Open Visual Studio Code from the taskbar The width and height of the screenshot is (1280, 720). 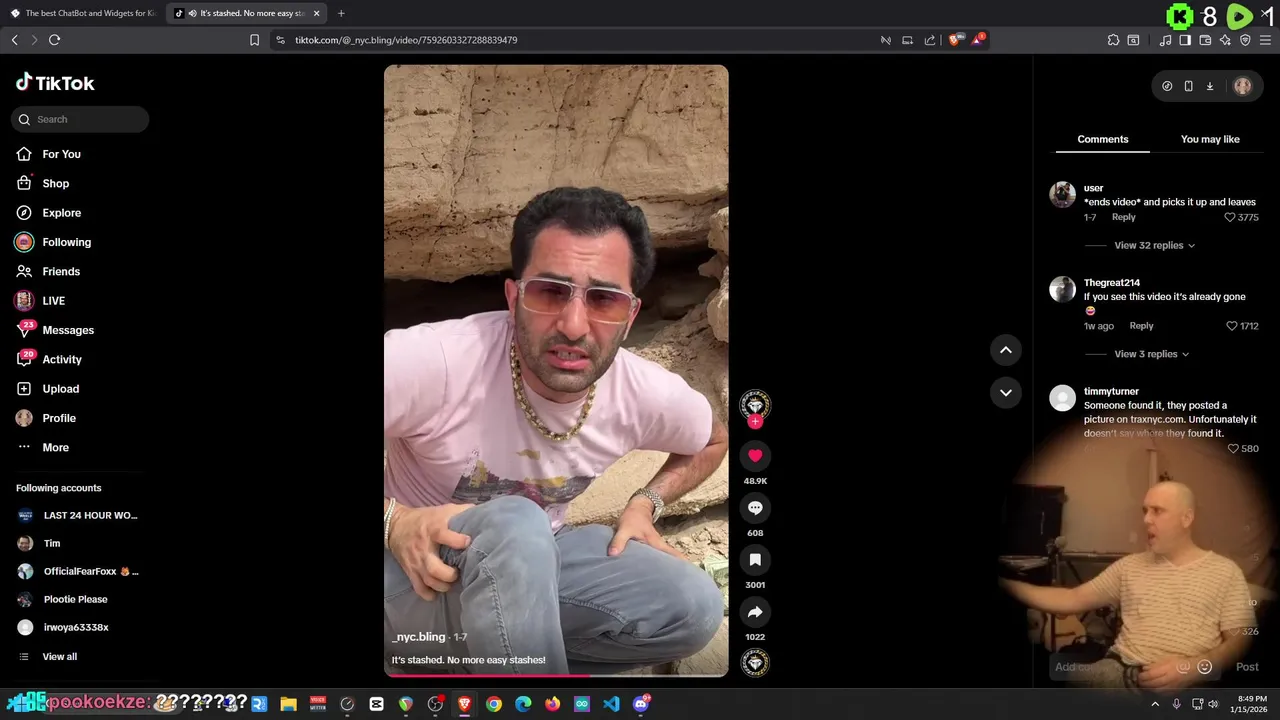611,704
